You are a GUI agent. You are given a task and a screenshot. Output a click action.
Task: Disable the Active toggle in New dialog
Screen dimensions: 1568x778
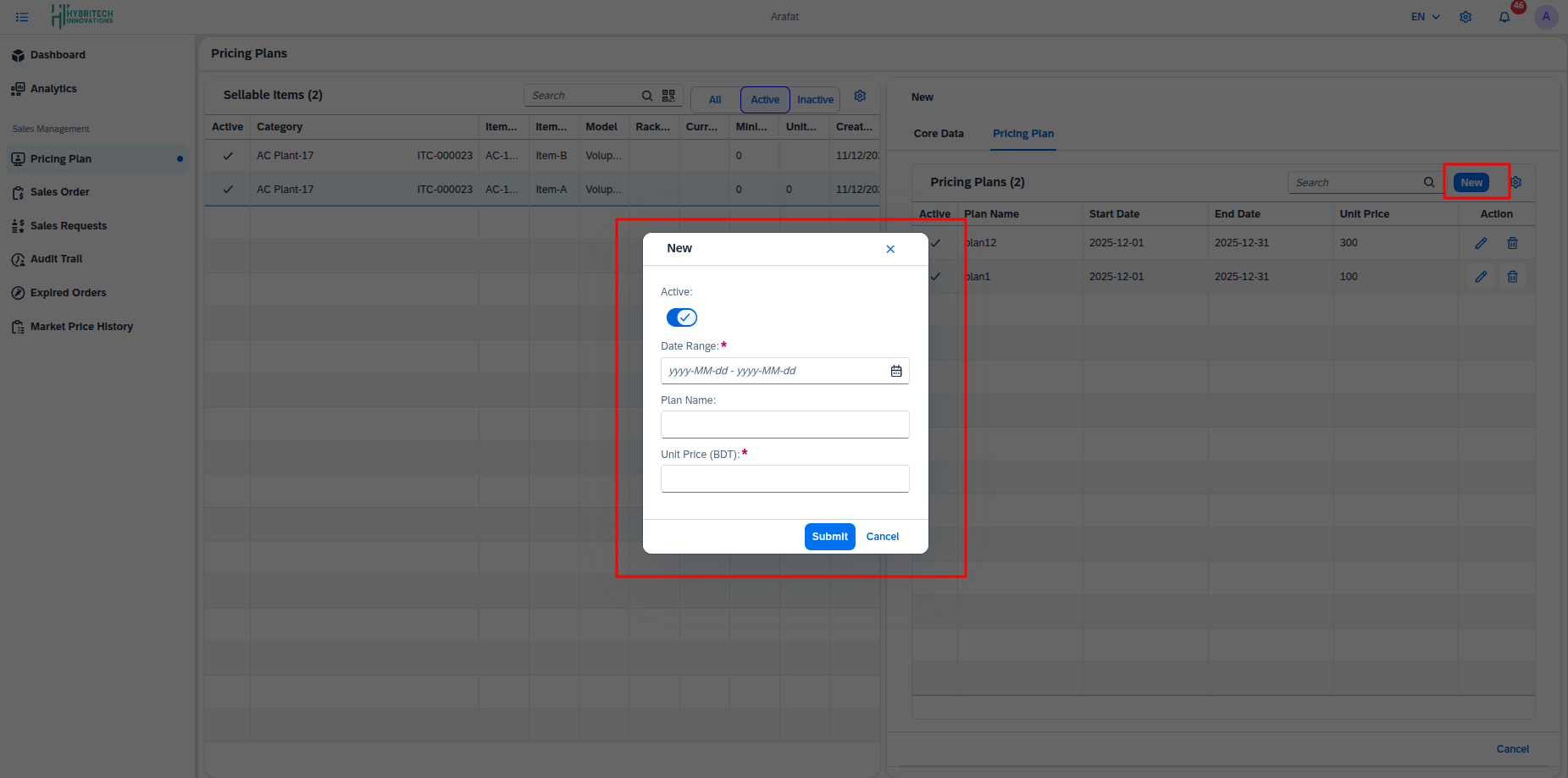681,317
